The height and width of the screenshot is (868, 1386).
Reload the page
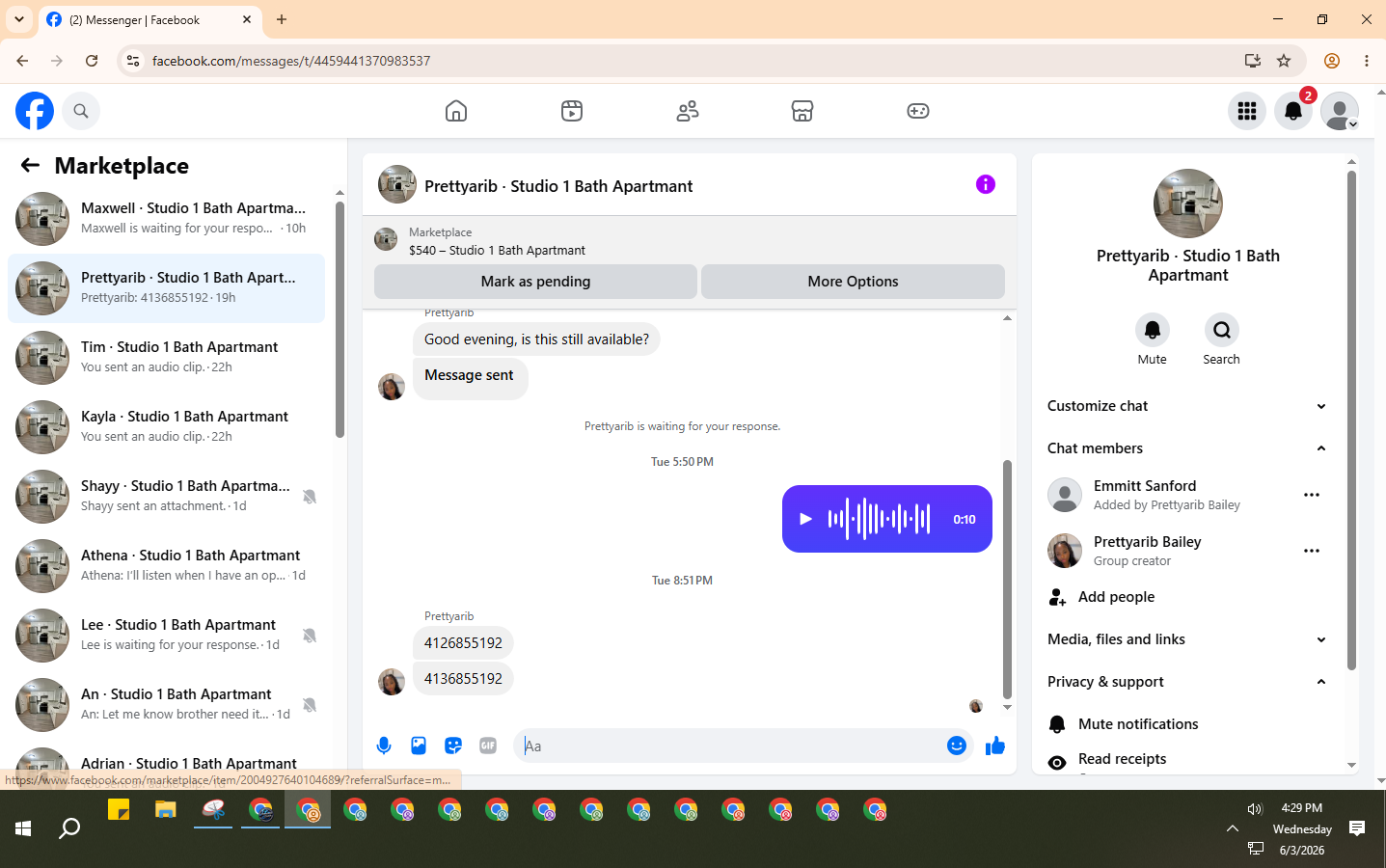[x=92, y=61]
